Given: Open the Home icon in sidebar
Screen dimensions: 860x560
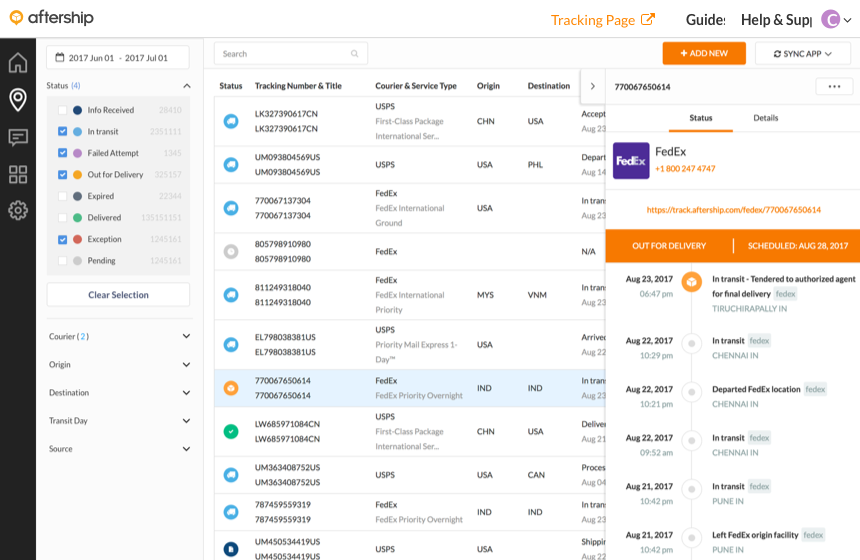Looking at the screenshot, I should click(18, 63).
